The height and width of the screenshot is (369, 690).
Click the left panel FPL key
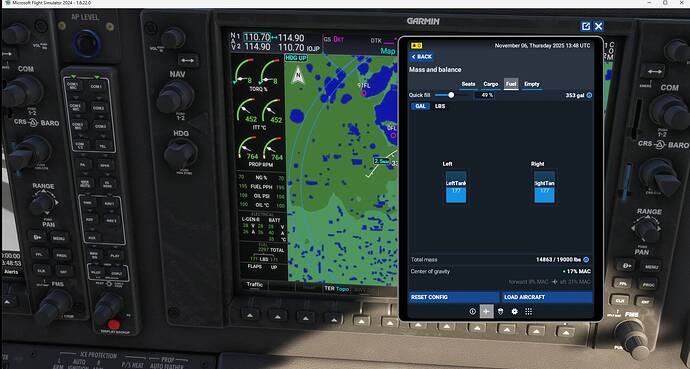click(x=39, y=254)
